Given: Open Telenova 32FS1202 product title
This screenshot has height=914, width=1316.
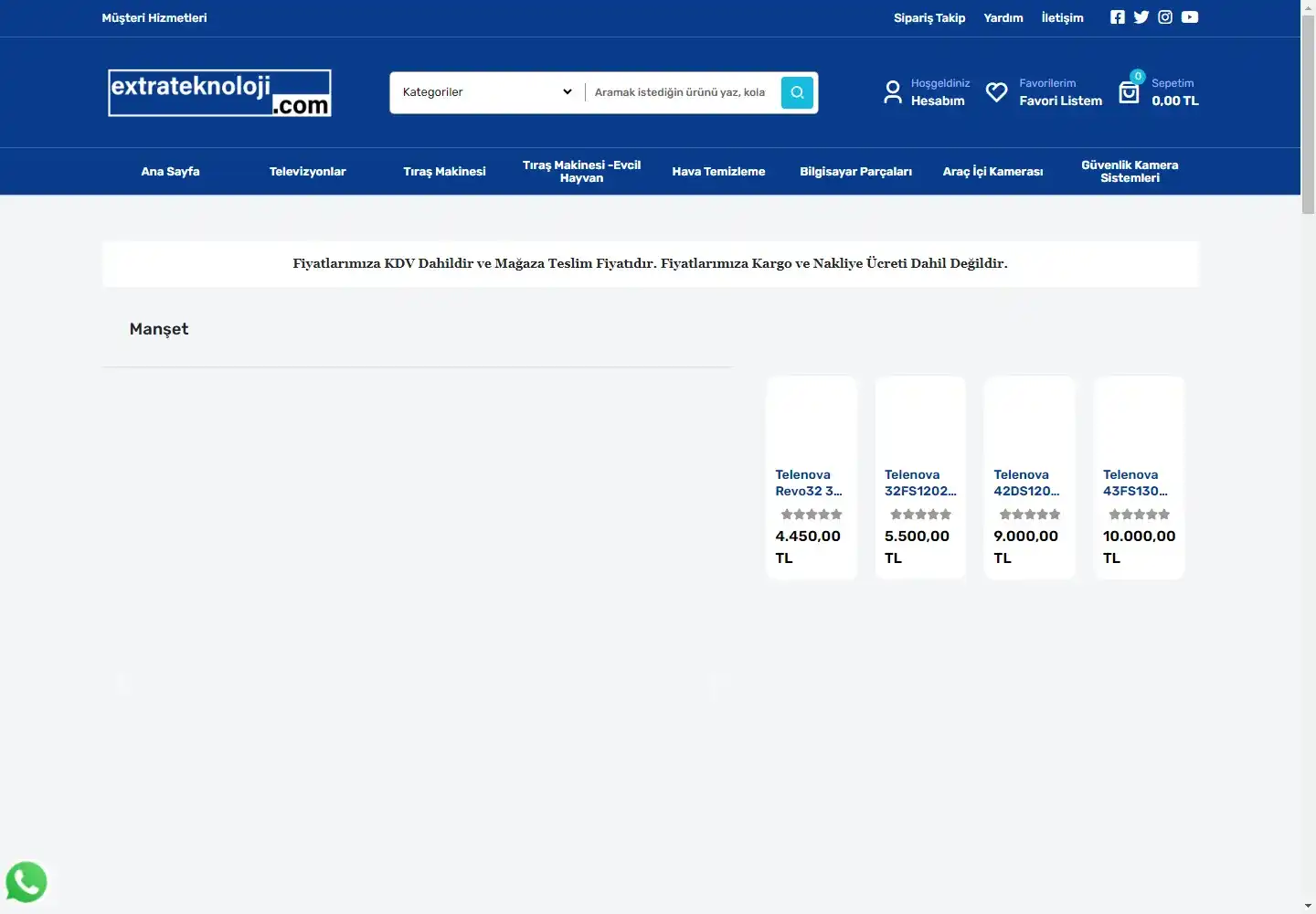Looking at the screenshot, I should [x=920, y=483].
